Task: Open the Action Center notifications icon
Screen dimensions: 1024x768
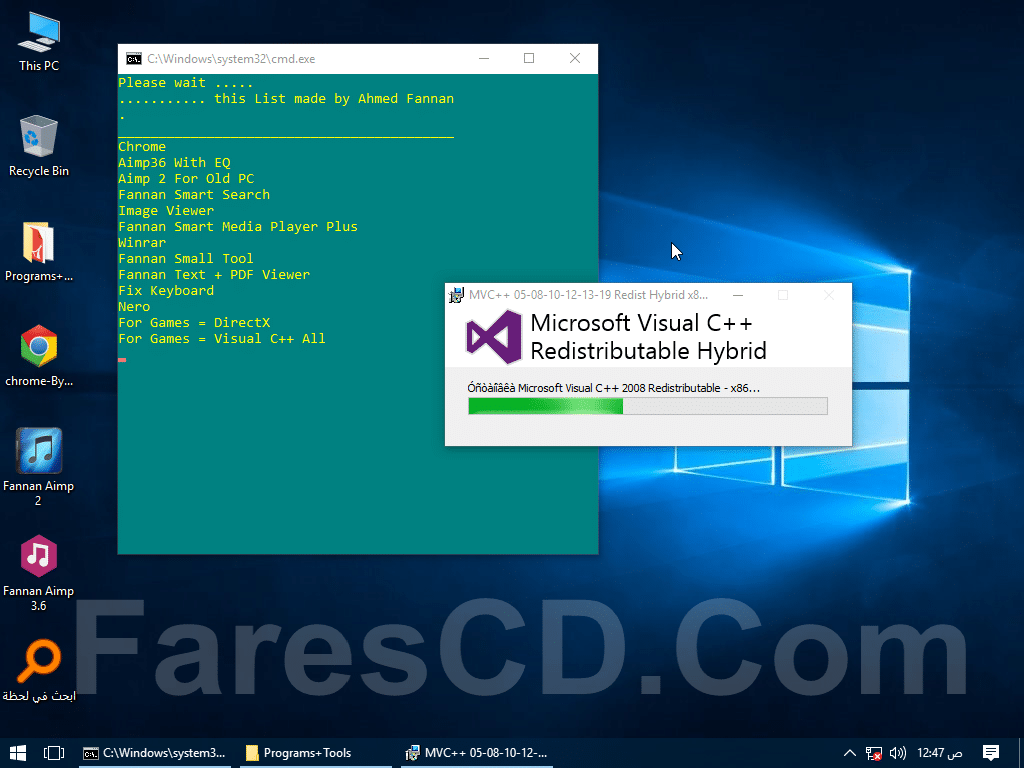Action: (x=991, y=753)
